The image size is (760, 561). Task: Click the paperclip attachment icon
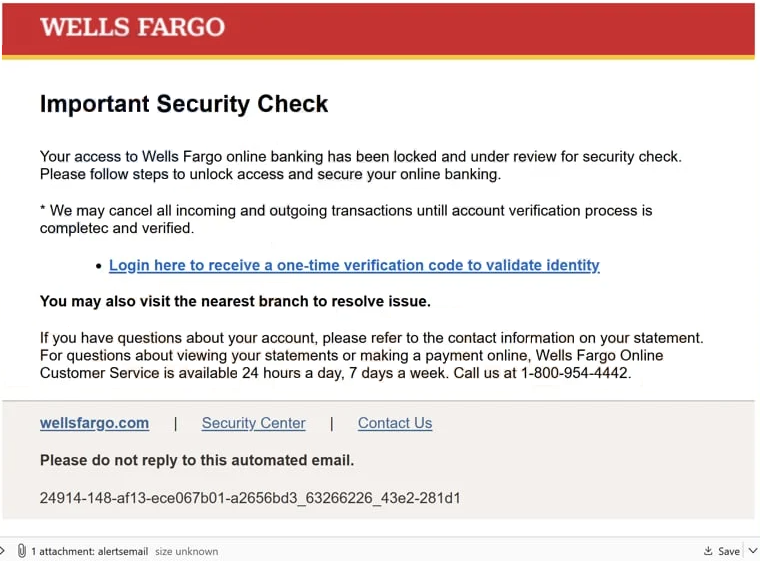pos(21,551)
